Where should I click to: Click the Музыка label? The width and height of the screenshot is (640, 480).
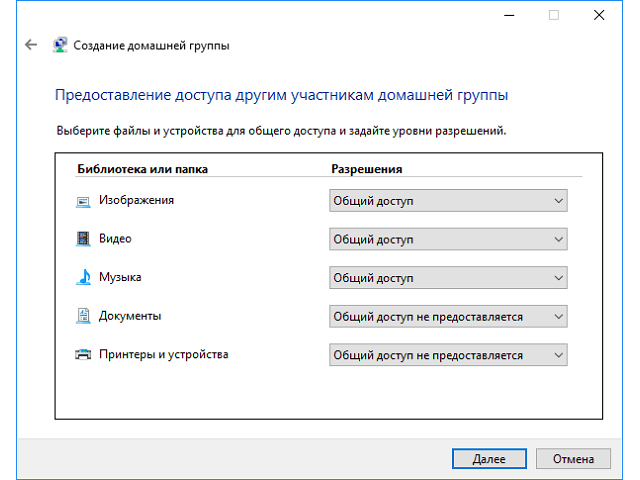tap(120, 277)
